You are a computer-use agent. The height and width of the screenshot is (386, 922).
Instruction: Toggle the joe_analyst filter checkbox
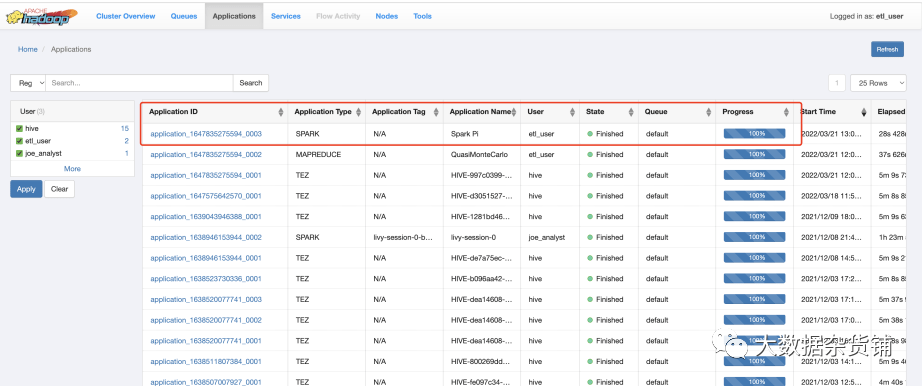(19, 153)
